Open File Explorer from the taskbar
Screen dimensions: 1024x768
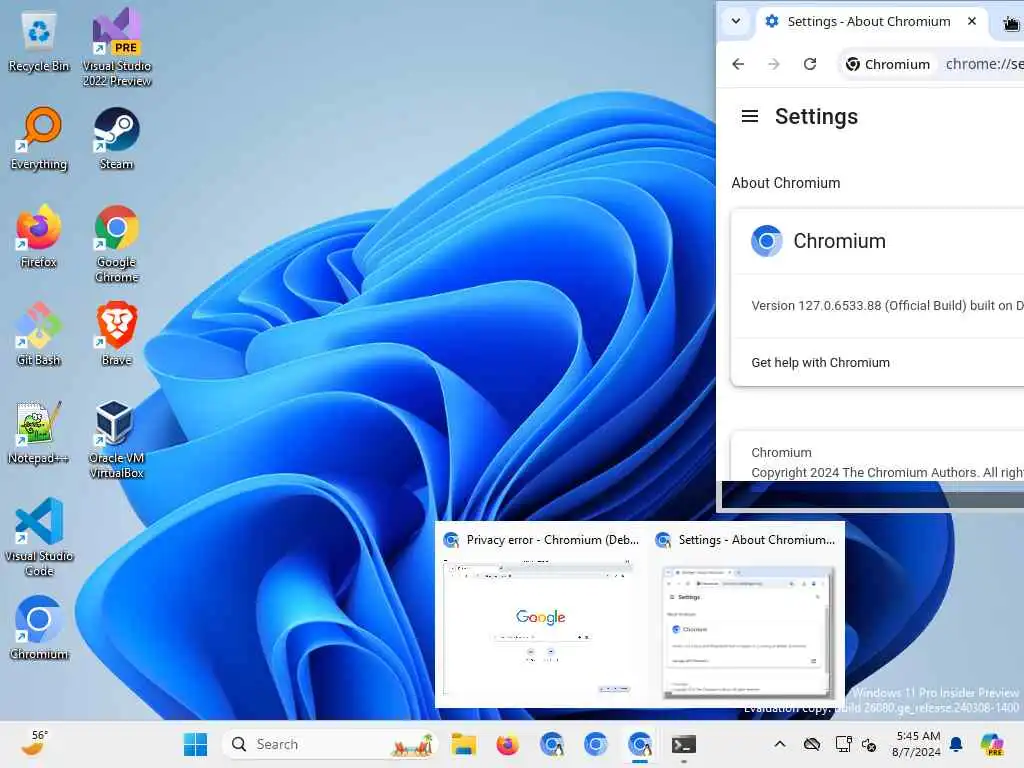(464, 744)
